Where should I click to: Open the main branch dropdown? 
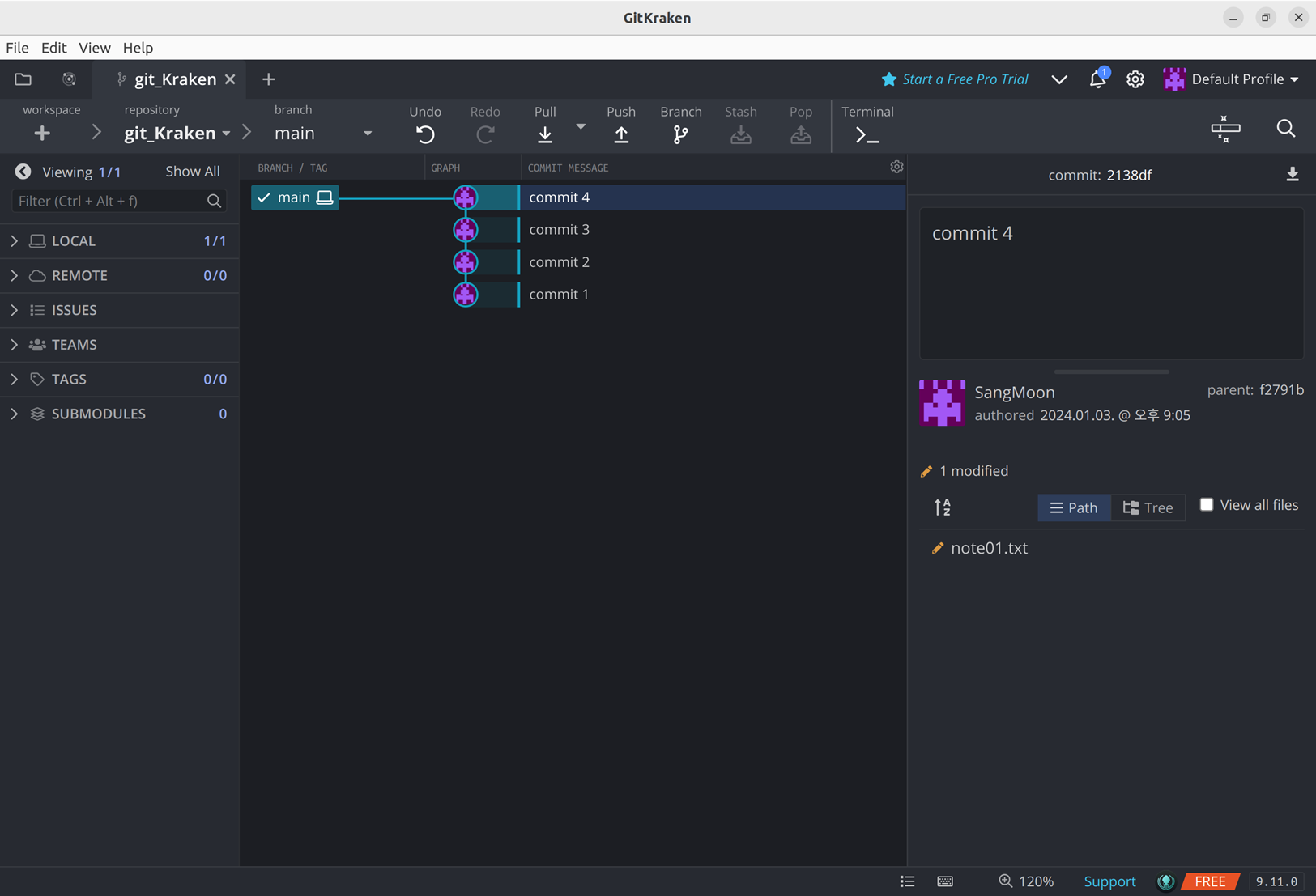click(x=323, y=133)
